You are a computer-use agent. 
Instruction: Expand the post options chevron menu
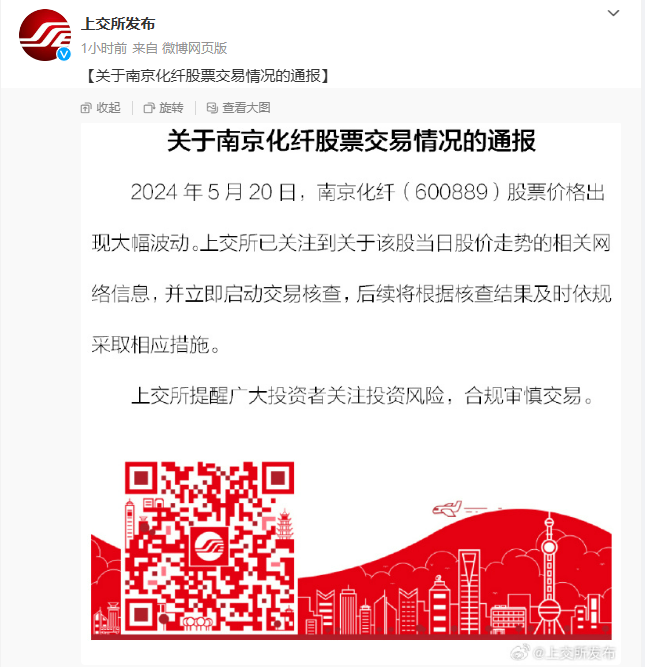click(613, 13)
